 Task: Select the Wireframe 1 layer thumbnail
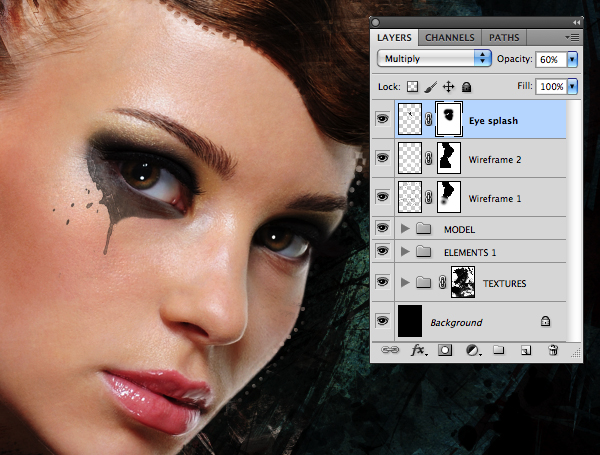coord(410,197)
